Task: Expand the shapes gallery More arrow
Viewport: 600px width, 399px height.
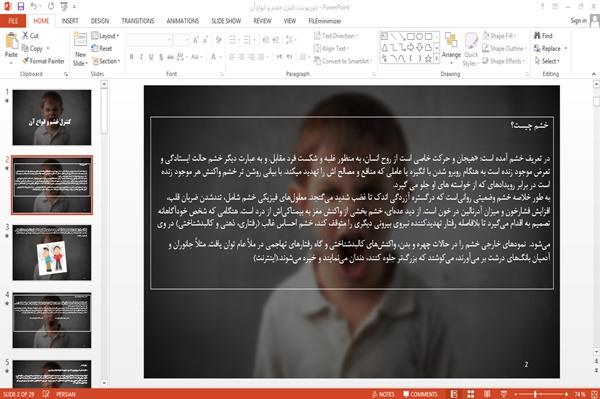Action: (436, 59)
